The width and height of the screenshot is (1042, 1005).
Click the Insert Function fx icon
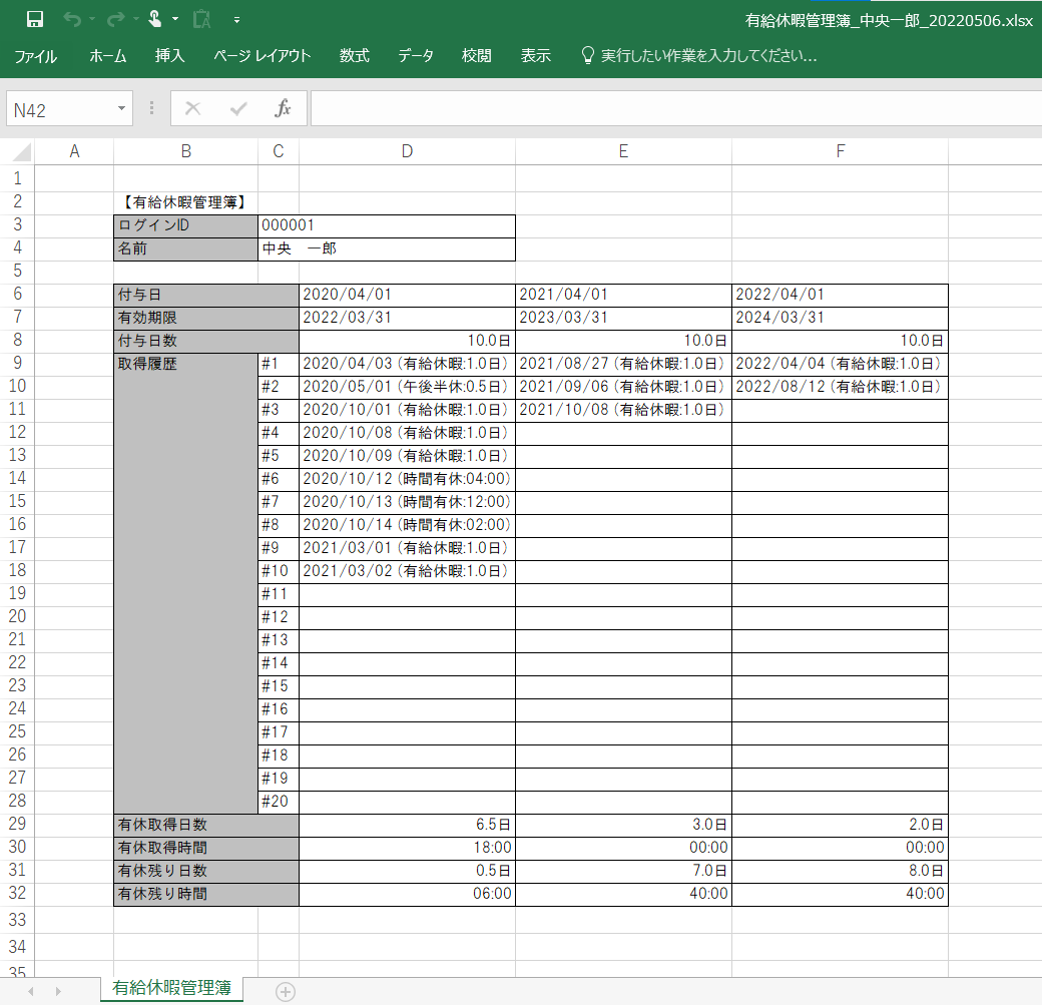(283, 109)
